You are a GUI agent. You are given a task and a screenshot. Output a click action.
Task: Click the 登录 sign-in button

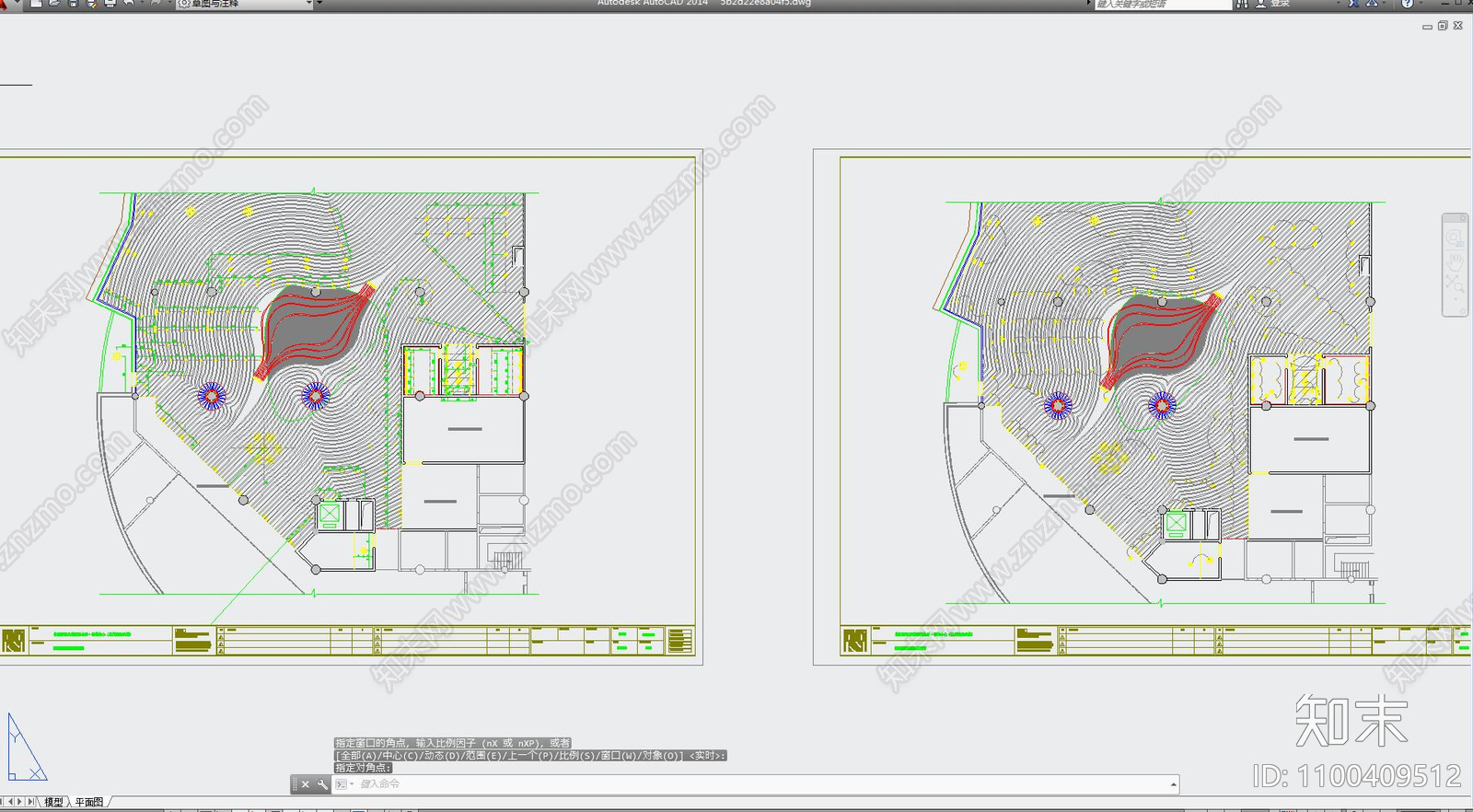pyautogui.click(x=1274, y=4)
